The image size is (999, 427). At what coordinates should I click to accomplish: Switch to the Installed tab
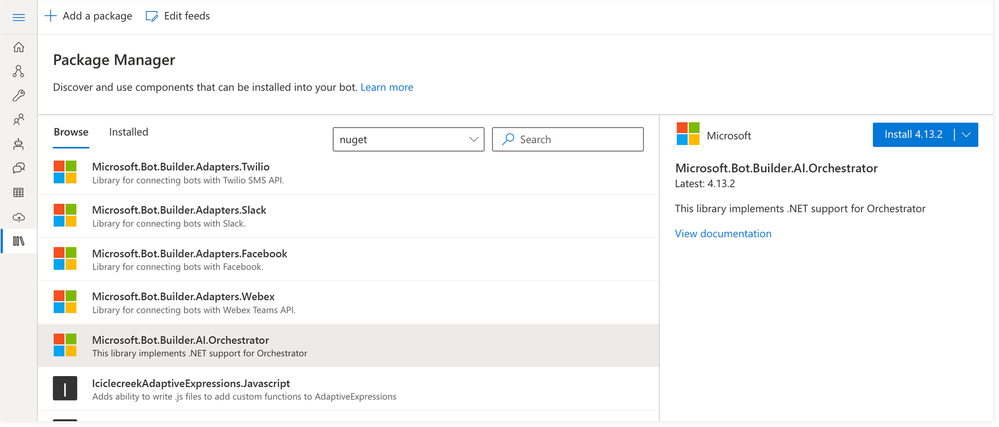(129, 132)
